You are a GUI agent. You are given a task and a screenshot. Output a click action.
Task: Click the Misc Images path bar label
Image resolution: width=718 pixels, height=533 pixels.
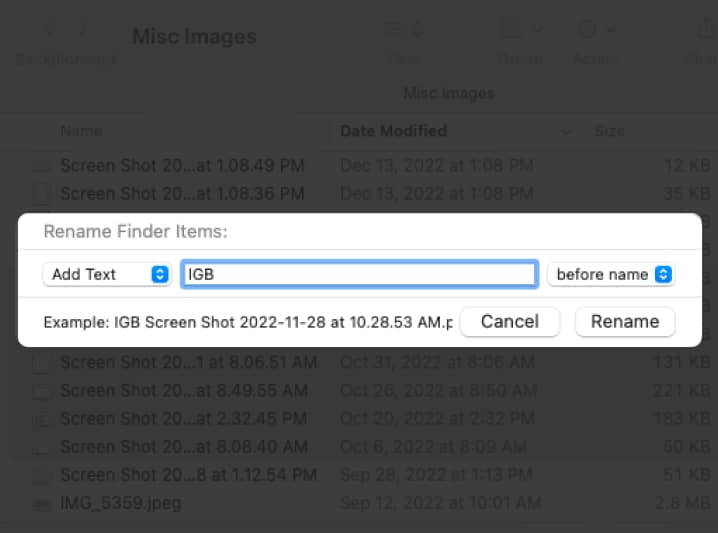click(448, 93)
